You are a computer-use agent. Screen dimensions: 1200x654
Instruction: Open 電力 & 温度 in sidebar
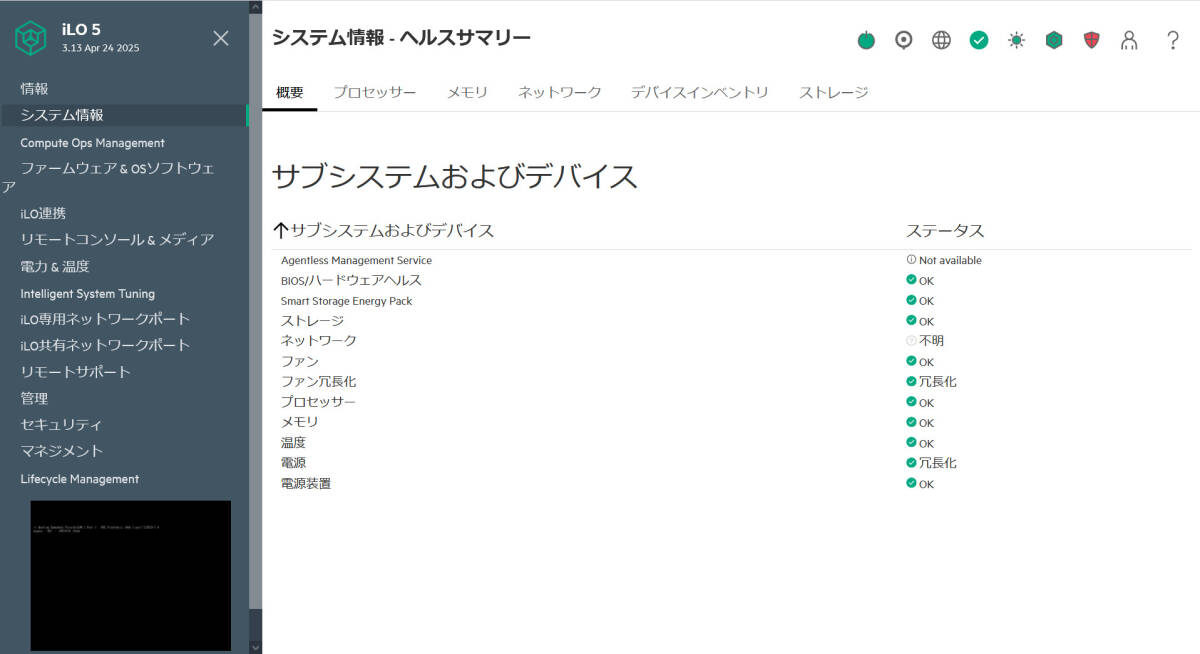pyautogui.click(x=55, y=266)
